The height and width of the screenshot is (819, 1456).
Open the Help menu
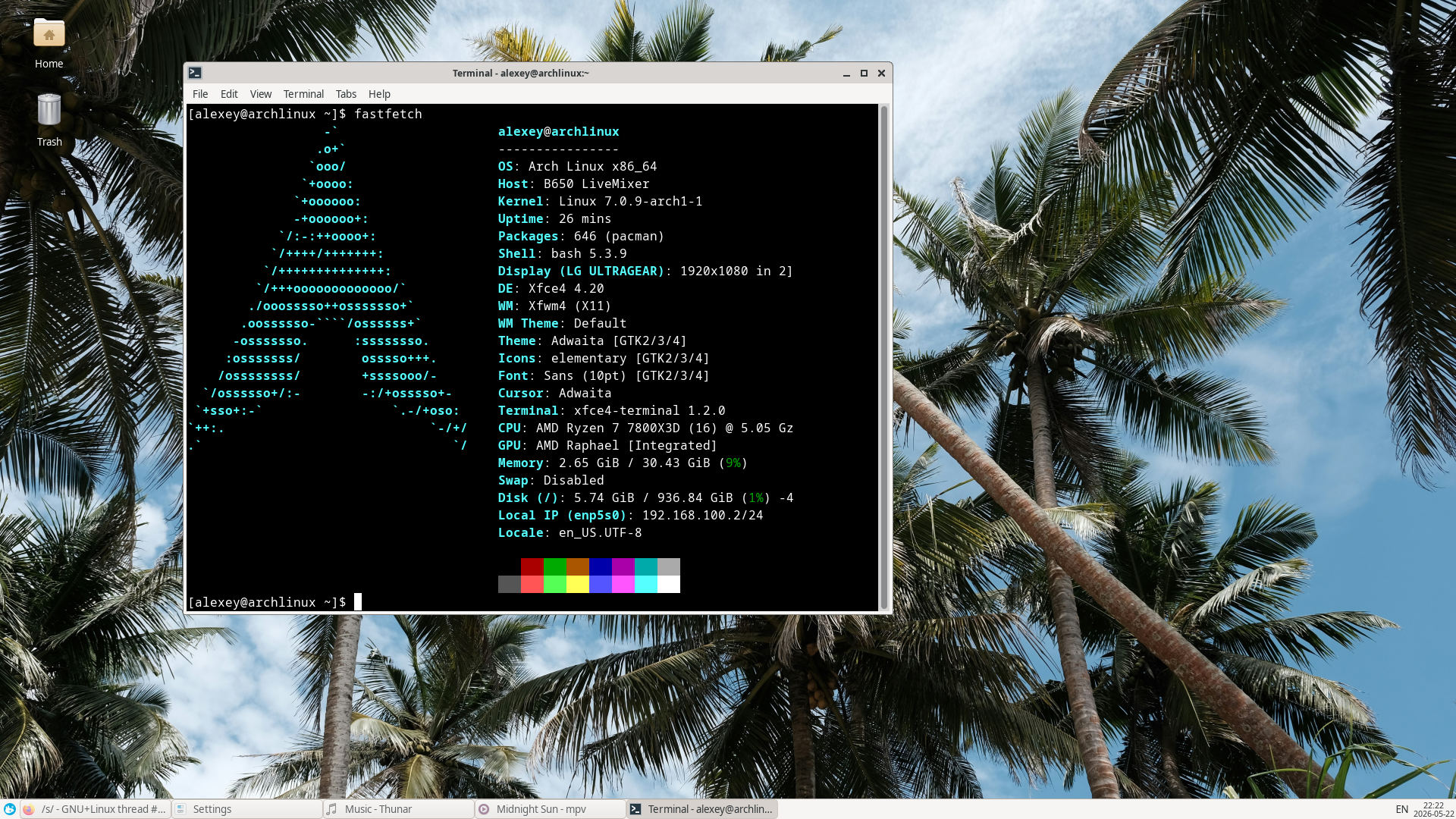(x=379, y=94)
